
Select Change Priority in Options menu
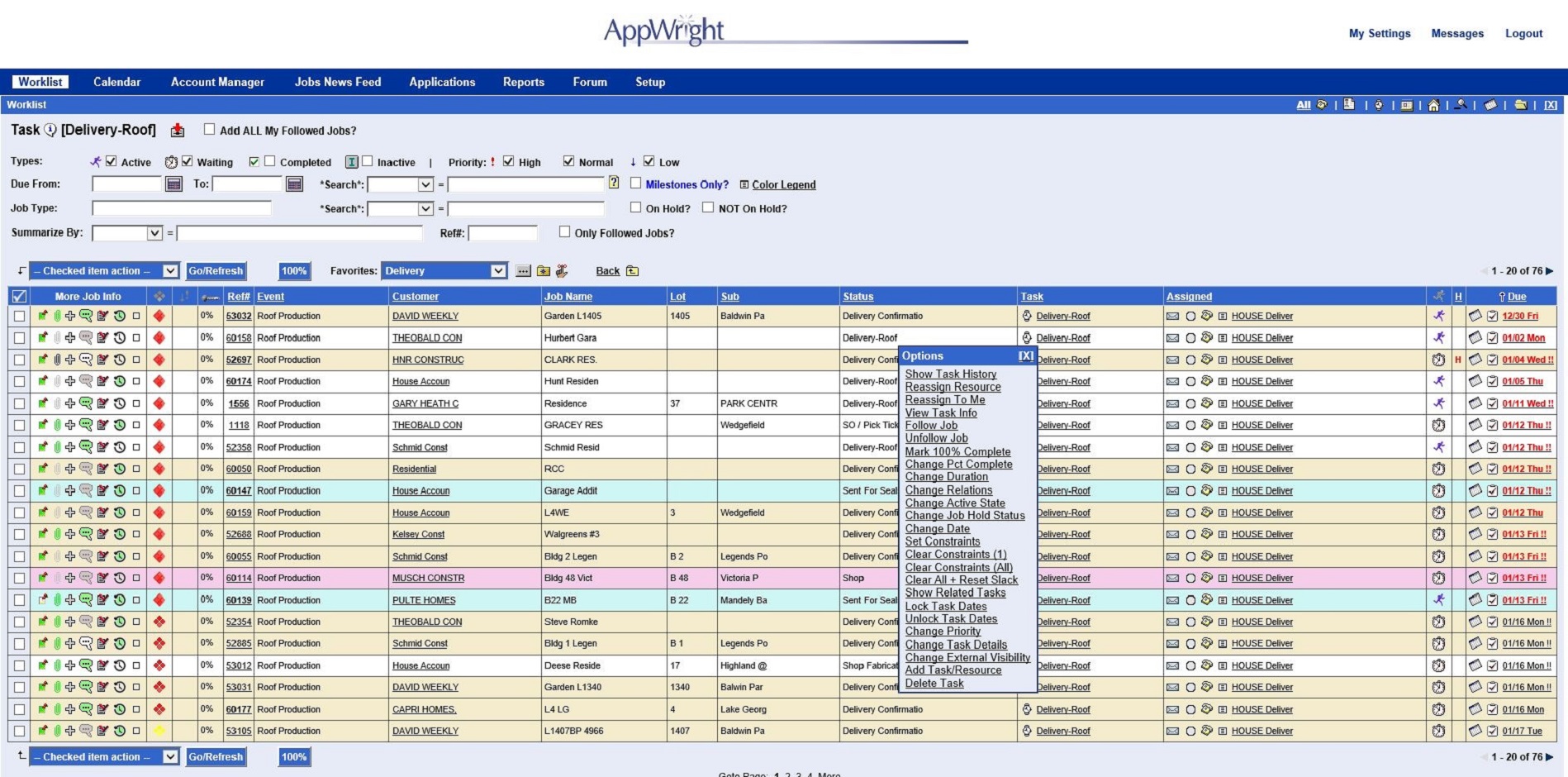[x=943, y=632]
